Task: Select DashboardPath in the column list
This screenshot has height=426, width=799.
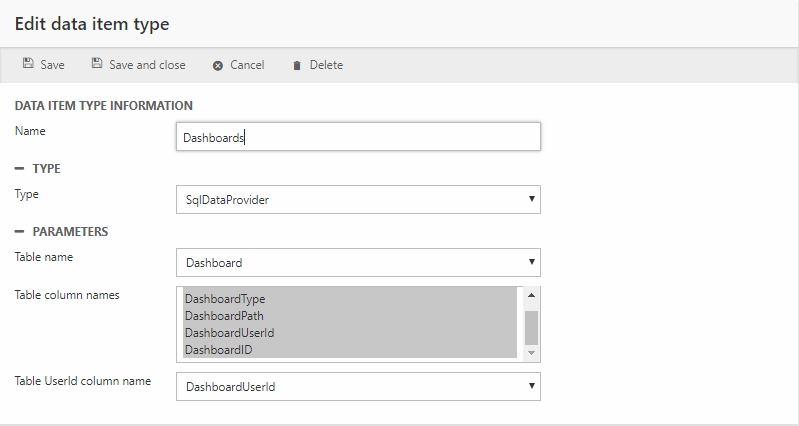Action: click(x=224, y=316)
